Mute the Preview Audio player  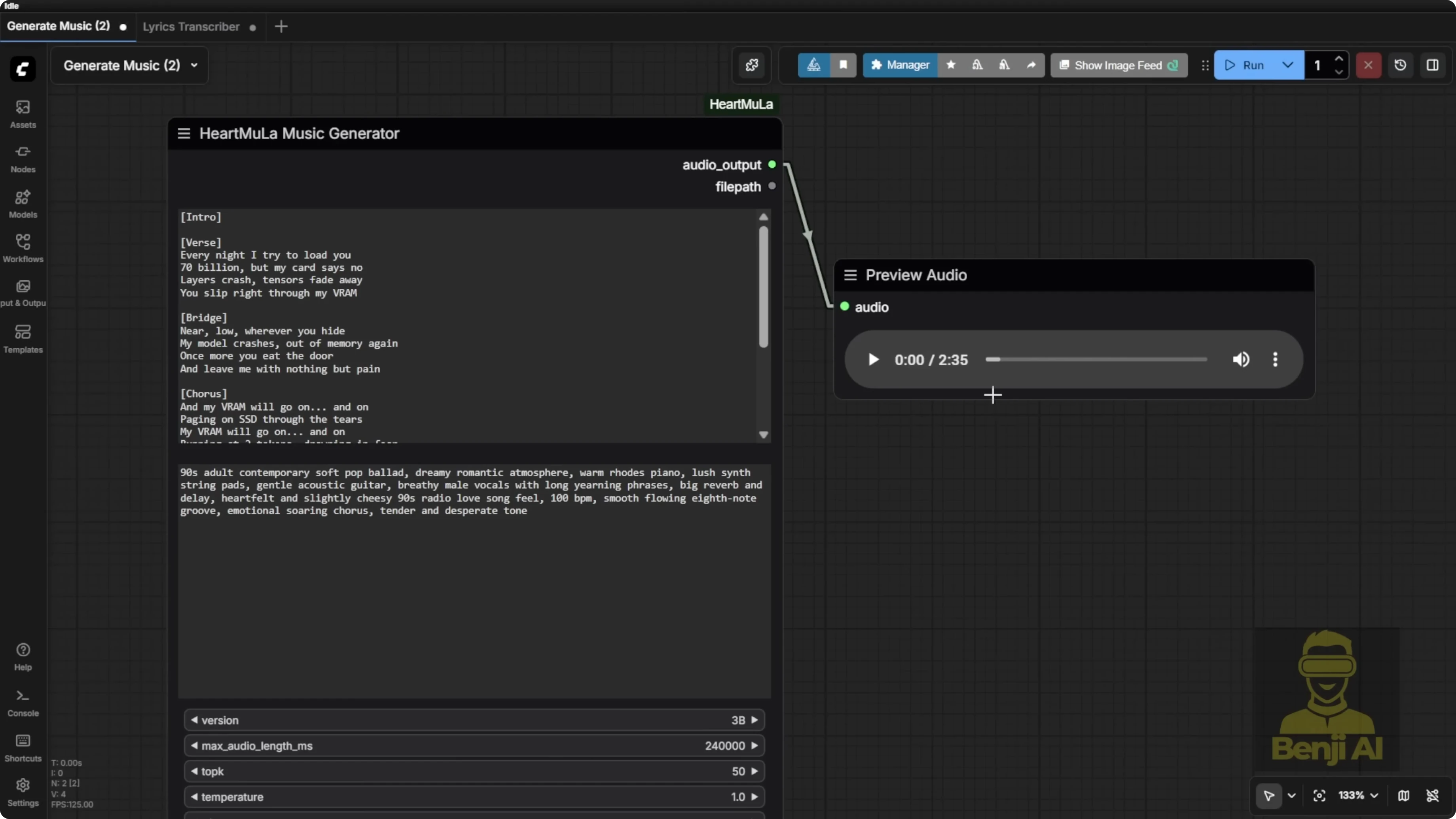(x=1241, y=360)
